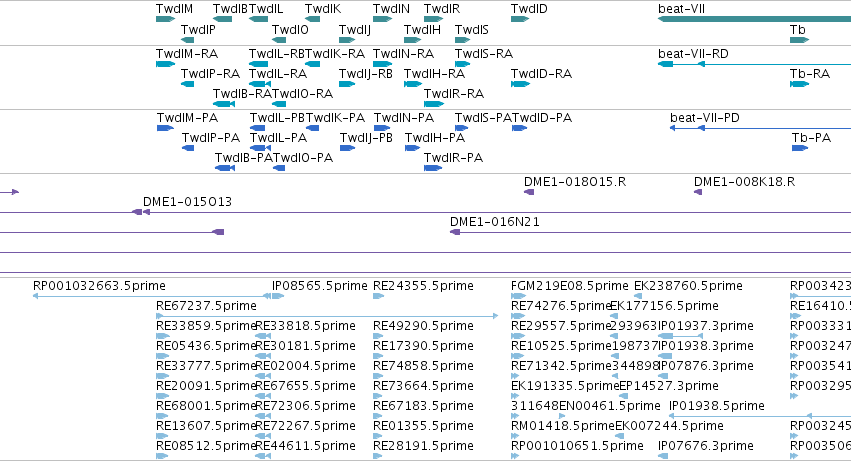Select the TwdlP-RA transcript label
This screenshot has height=461, width=851.
[x=210, y=73]
